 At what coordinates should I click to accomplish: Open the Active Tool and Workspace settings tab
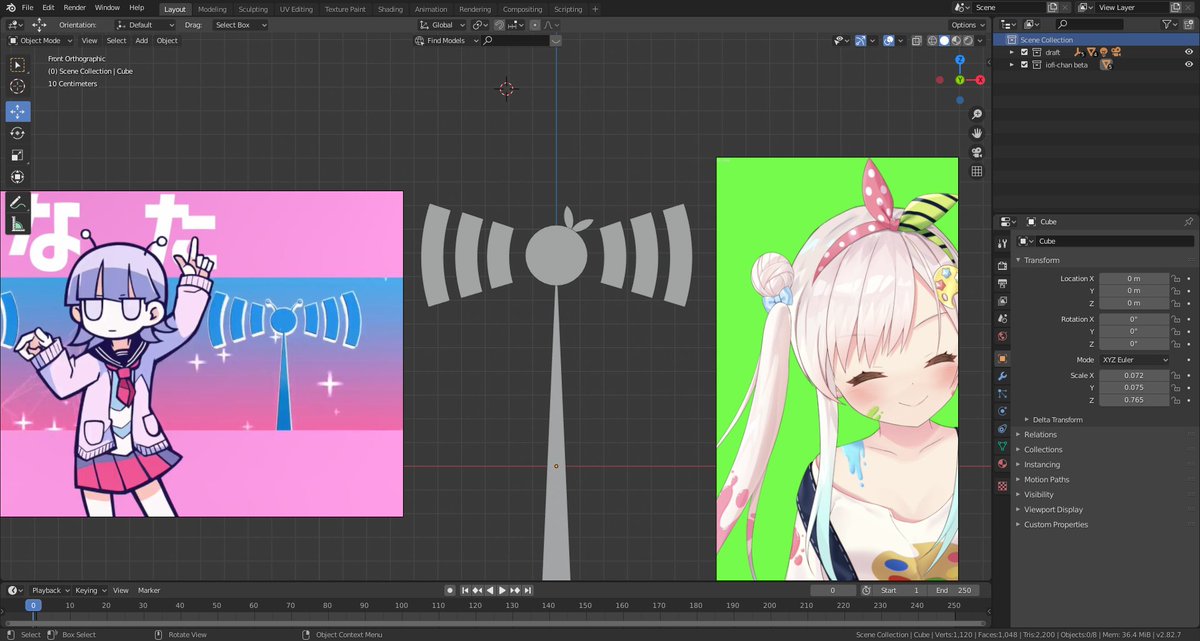(1002, 244)
